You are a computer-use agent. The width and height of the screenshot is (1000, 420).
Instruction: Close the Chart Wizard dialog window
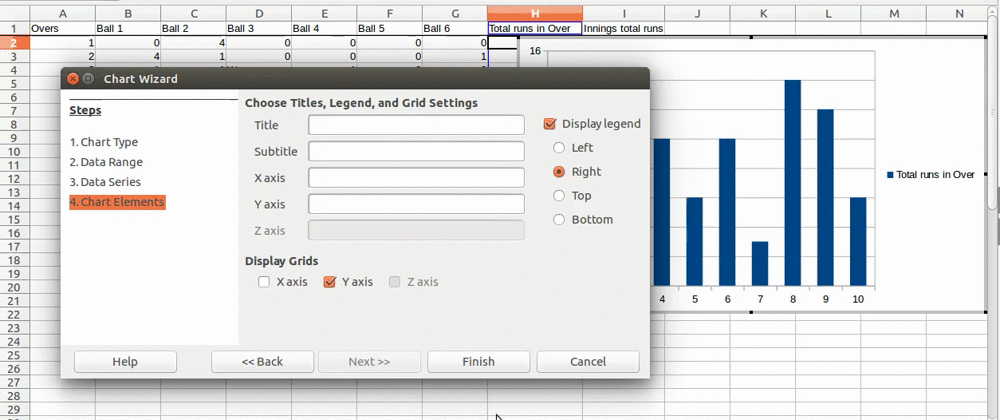coord(73,78)
